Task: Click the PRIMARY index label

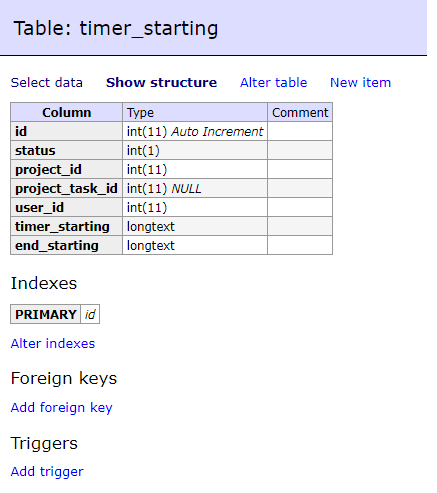Action: coord(46,314)
